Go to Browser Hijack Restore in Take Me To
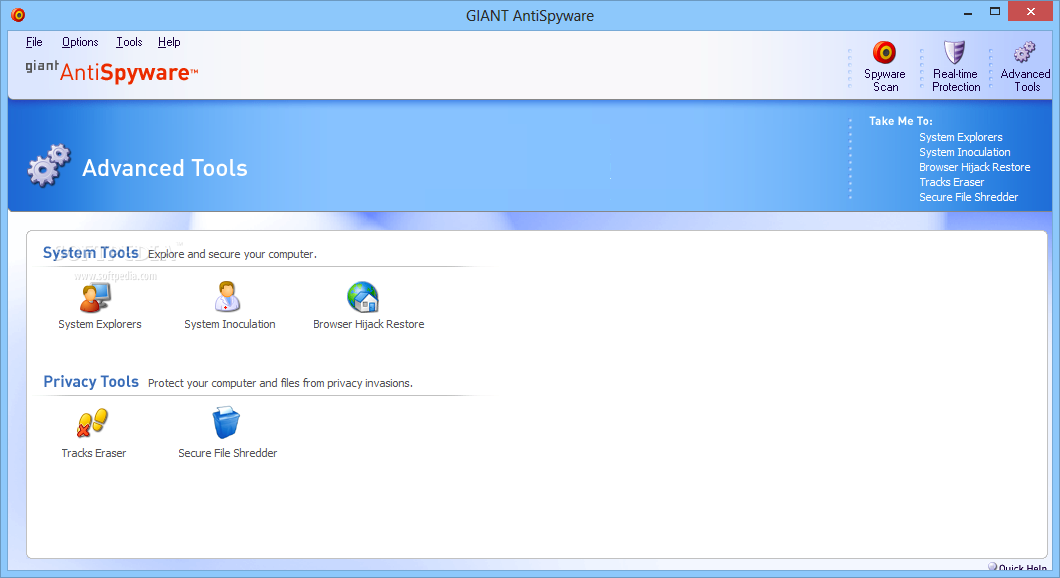Viewport: 1060px width, 578px height. pyautogui.click(x=975, y=167)
